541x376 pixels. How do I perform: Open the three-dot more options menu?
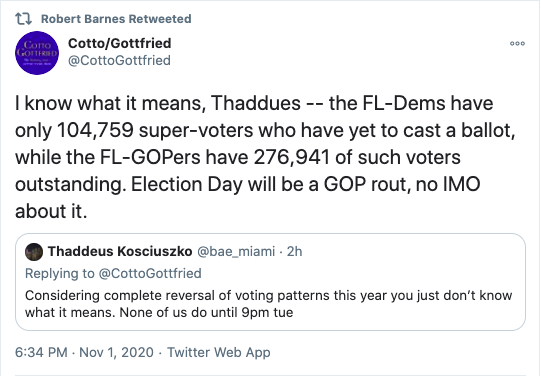[x=517, y=43]
